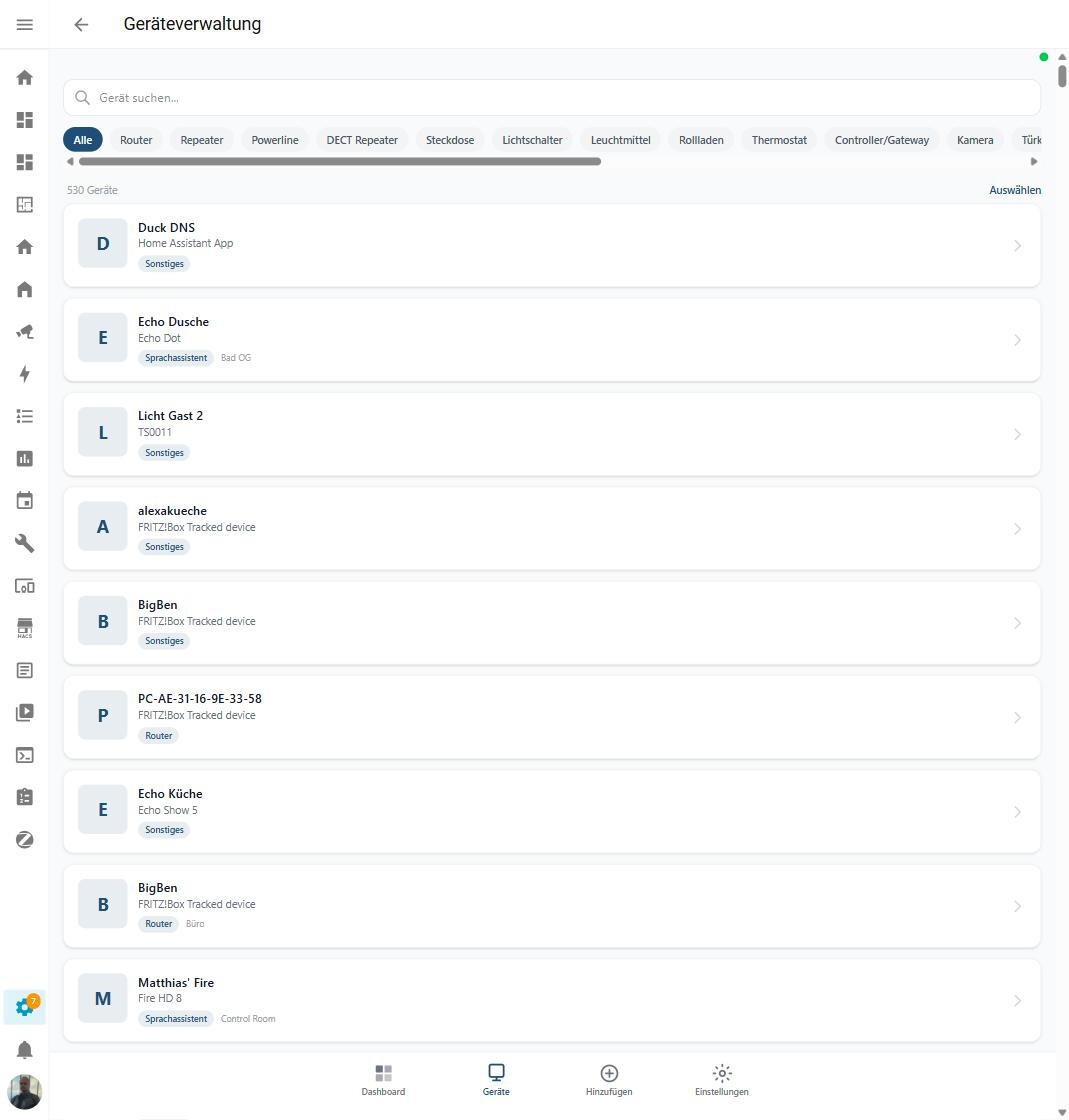Expand the Duck DNS row chevron
The image size is (1069, 1120).
click(1017, 246)
